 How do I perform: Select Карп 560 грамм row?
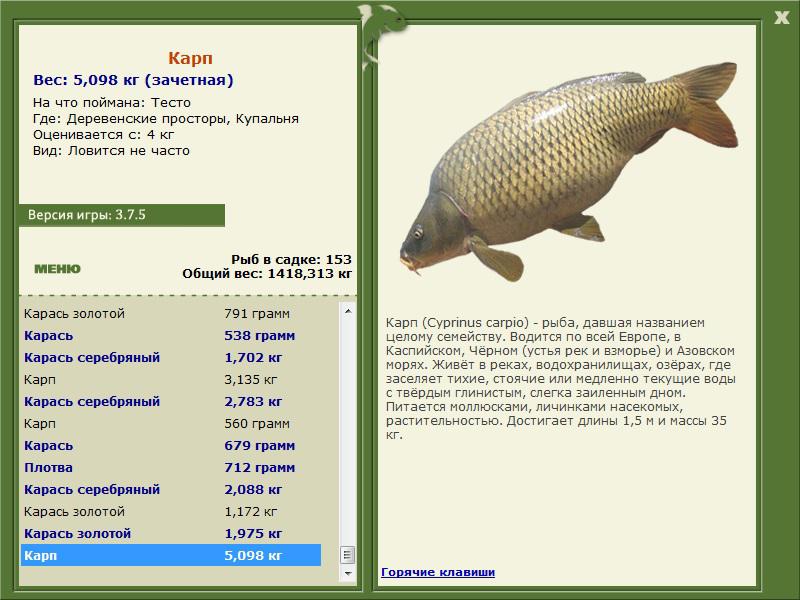(x=171, y=423)
